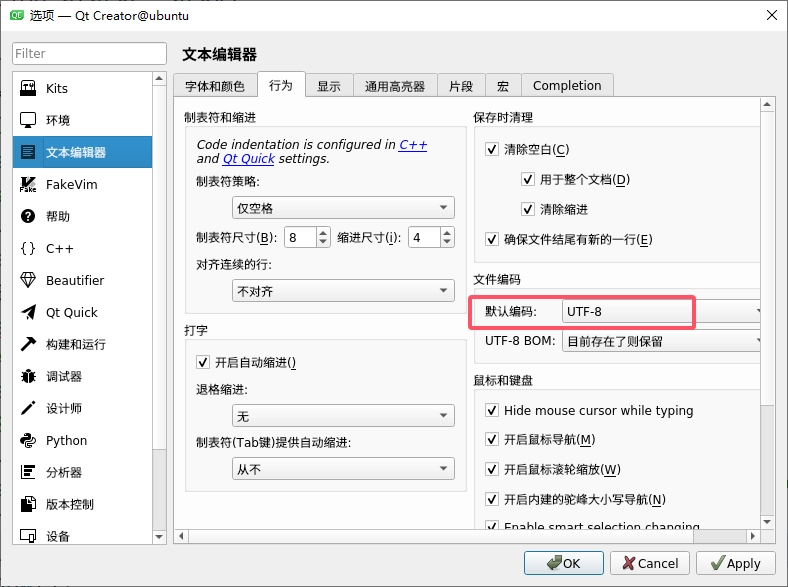Screen dimensions: 788x587
Task: Open the Python category icon
Action: pyautogui.click(x=28, y=441)
